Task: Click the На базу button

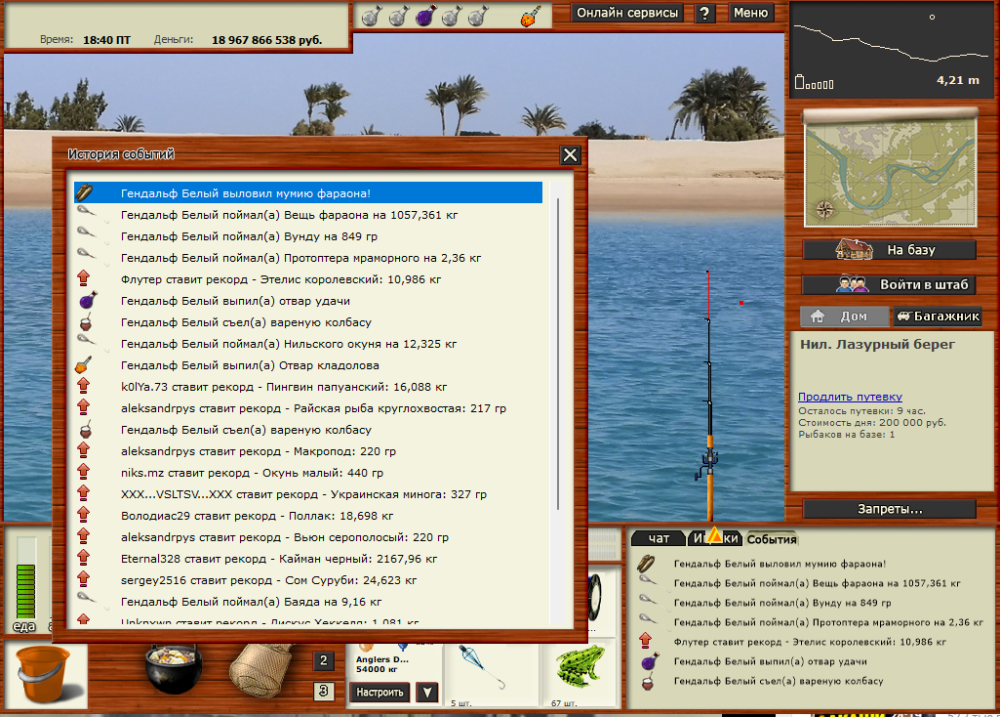Action: 890,249
